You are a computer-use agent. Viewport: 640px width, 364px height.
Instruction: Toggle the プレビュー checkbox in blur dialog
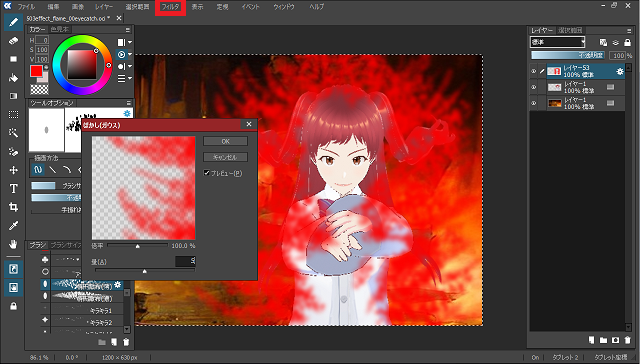click(207, 173)
